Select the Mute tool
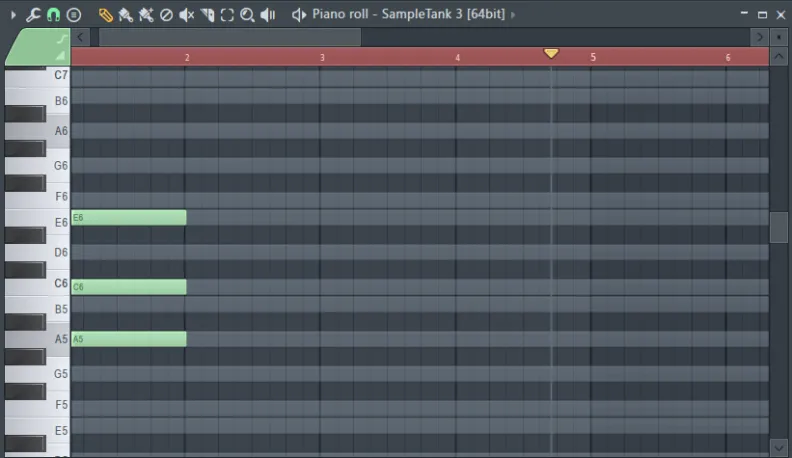 coord(186,15)
